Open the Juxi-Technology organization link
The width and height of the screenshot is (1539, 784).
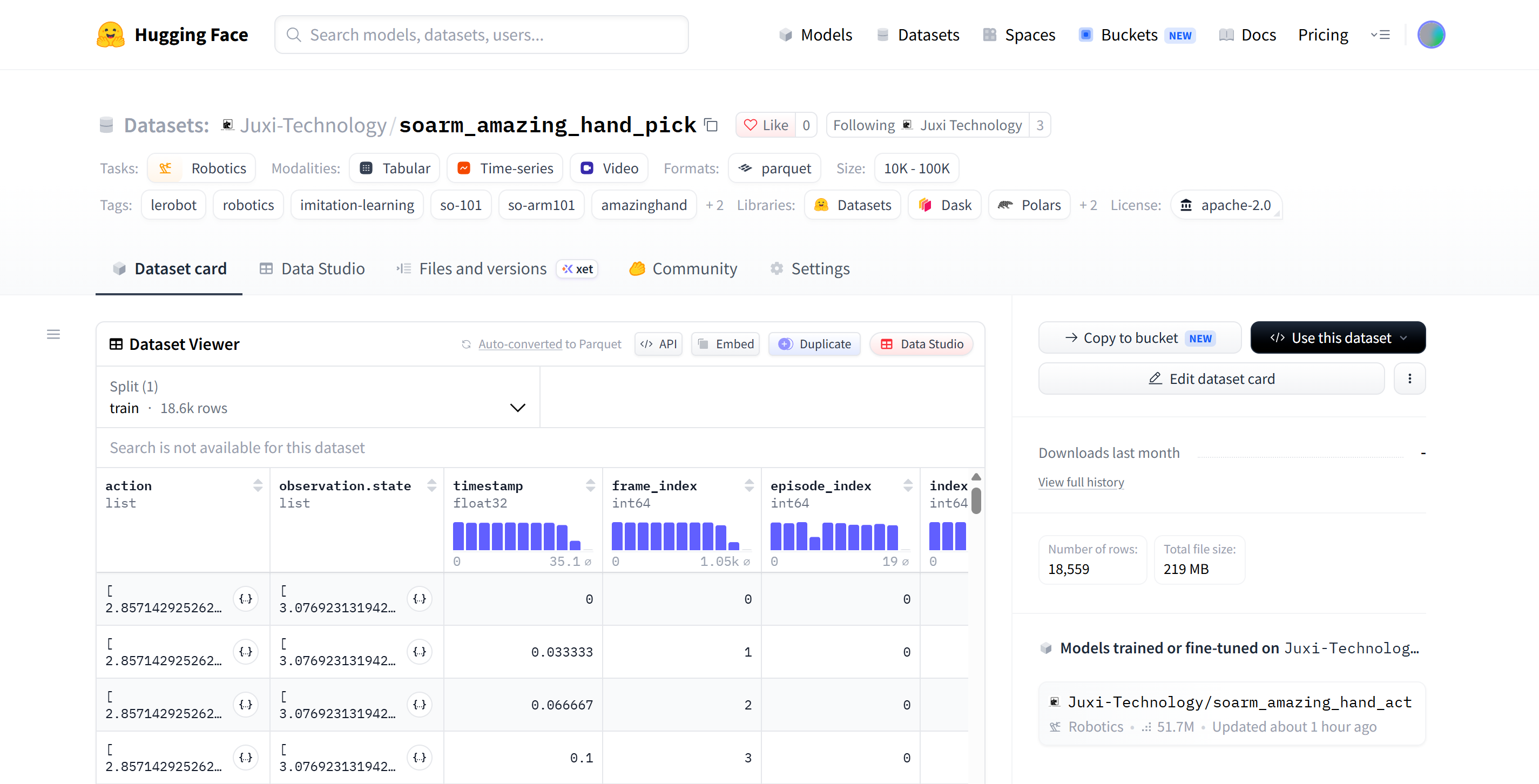point(313,125)
